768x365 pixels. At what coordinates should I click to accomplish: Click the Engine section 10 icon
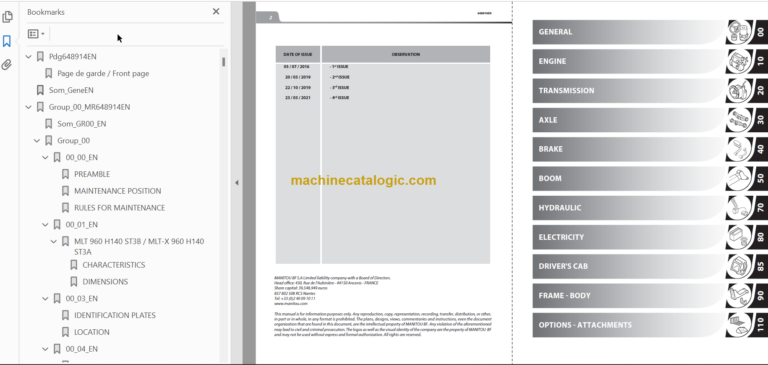739,61
